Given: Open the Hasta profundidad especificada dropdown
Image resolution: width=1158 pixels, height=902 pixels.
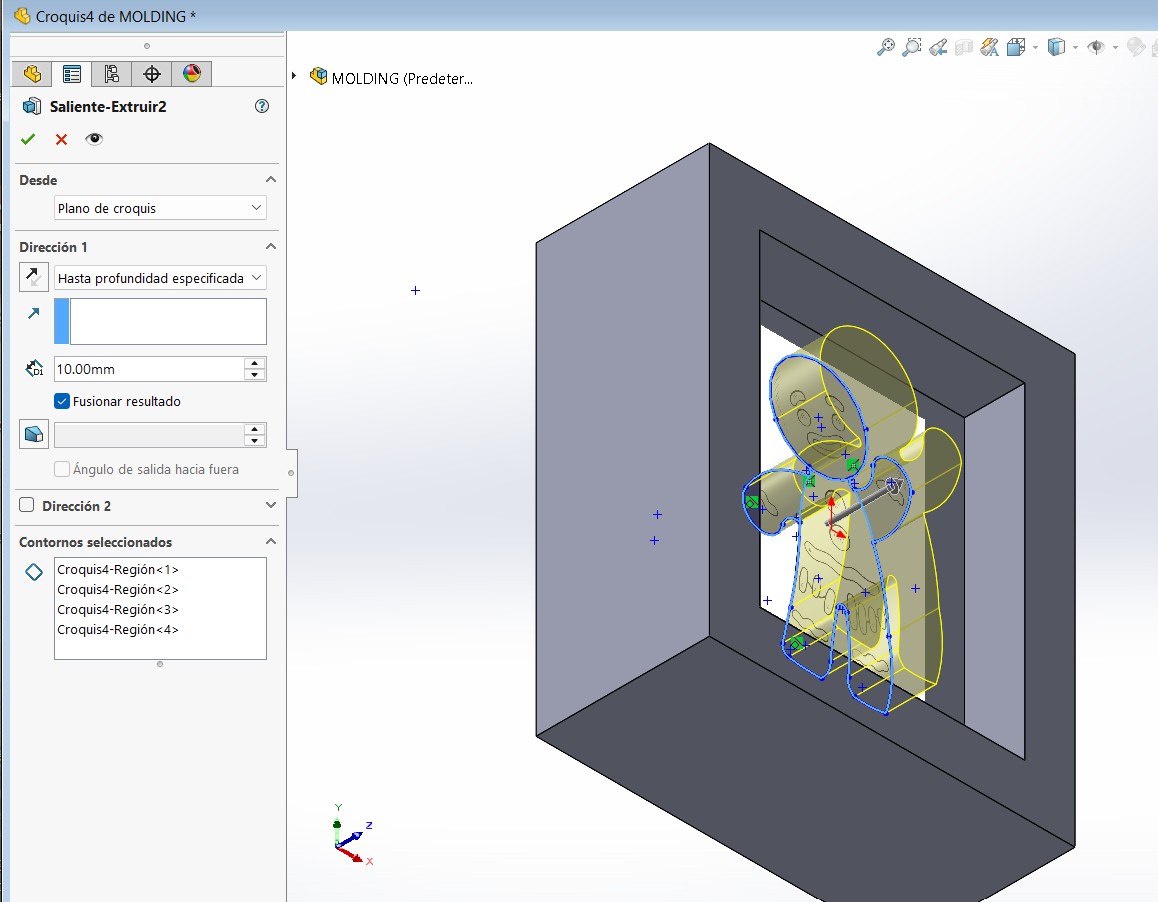Looking at the screenshot, I should (160, 278).
